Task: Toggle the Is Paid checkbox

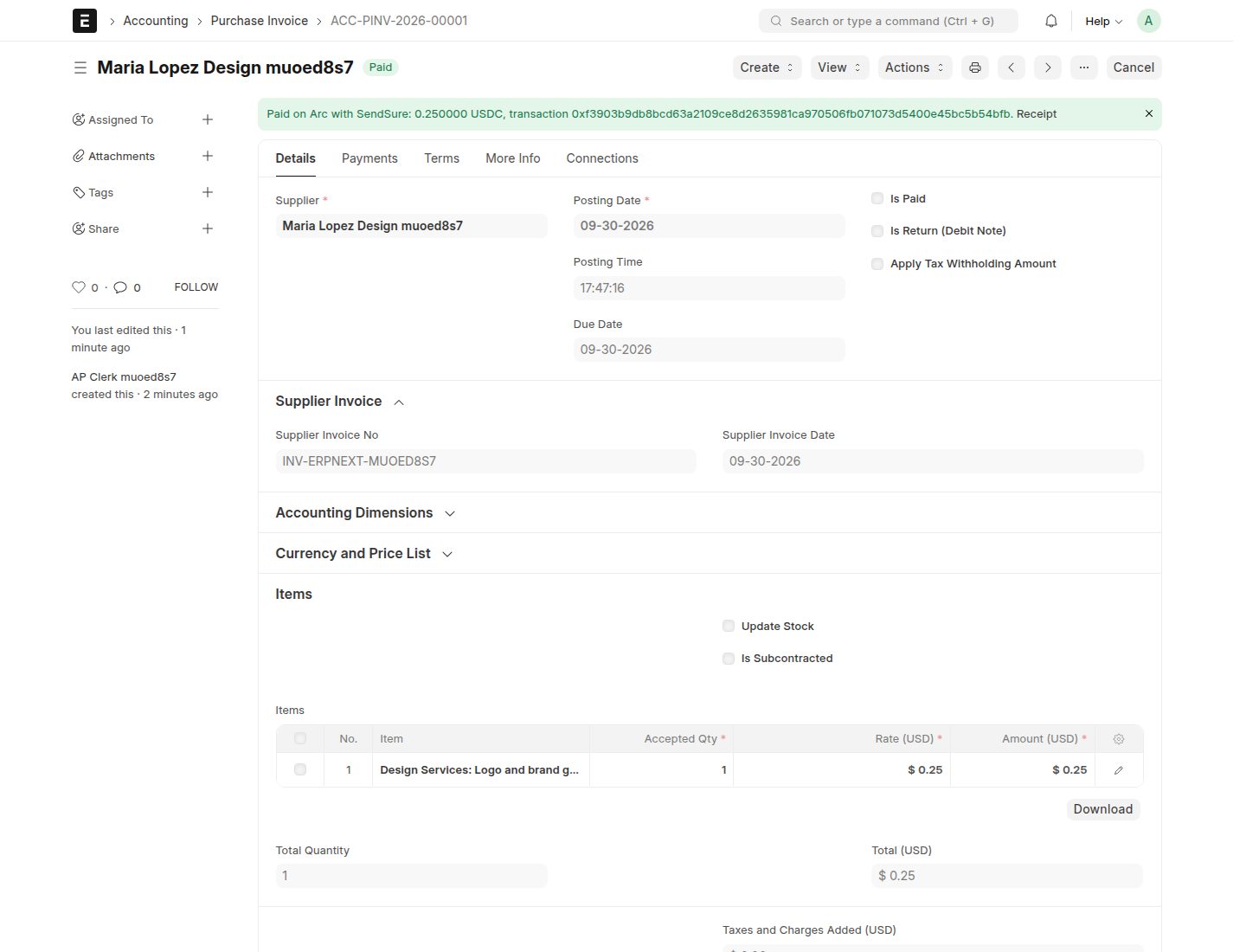Action: [877, 198]
